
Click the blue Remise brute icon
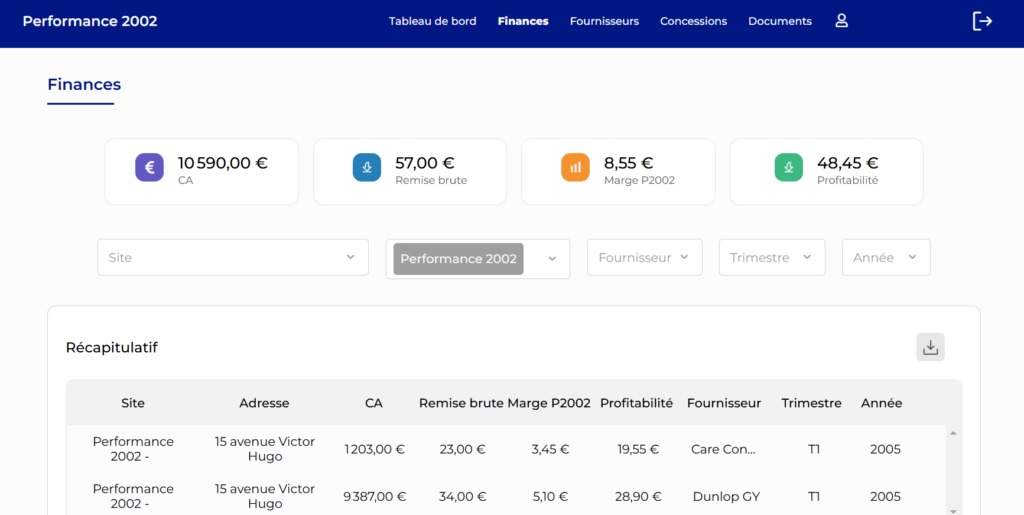(367, 168)
